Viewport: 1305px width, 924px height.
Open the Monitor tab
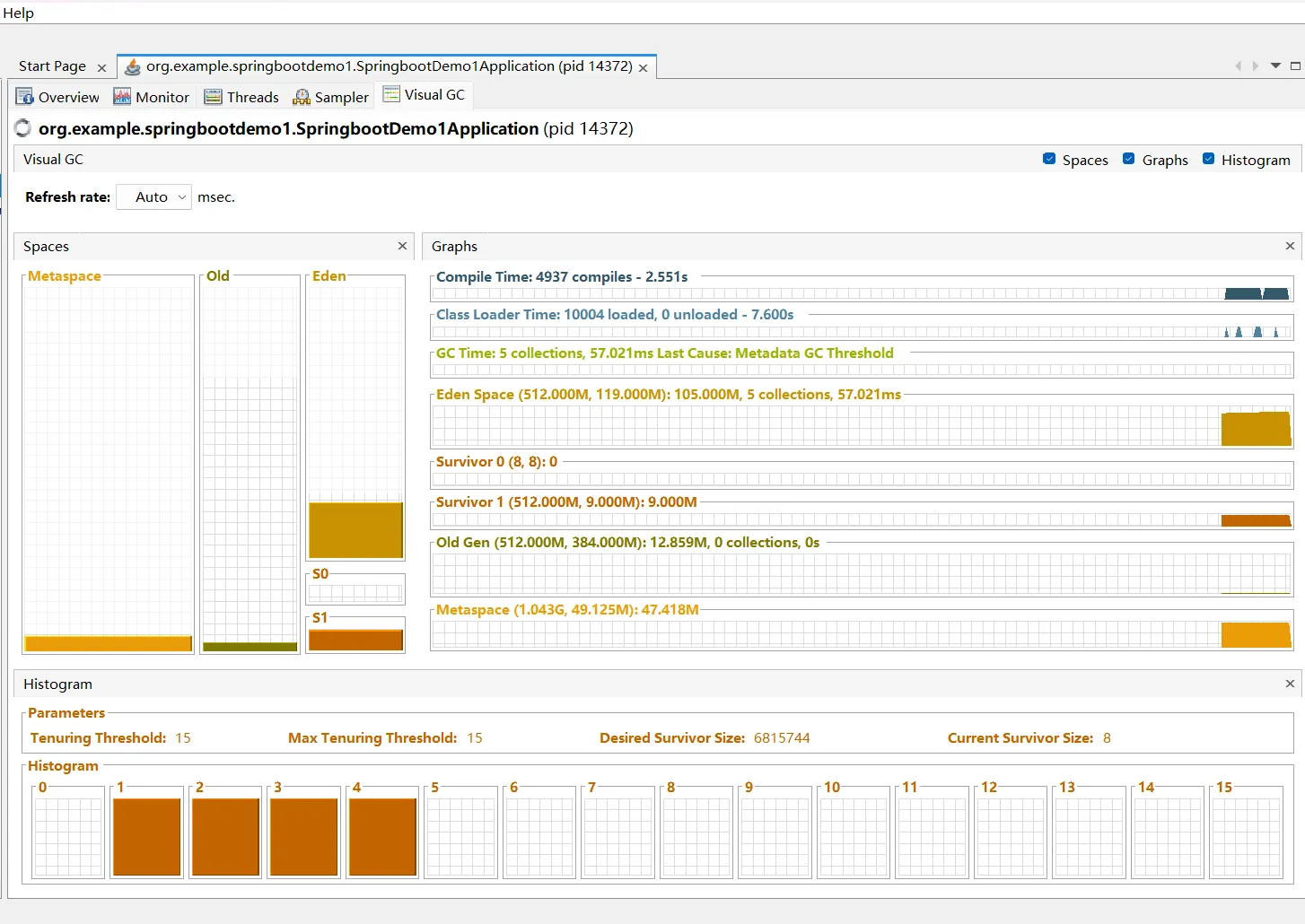click(151, 97)
